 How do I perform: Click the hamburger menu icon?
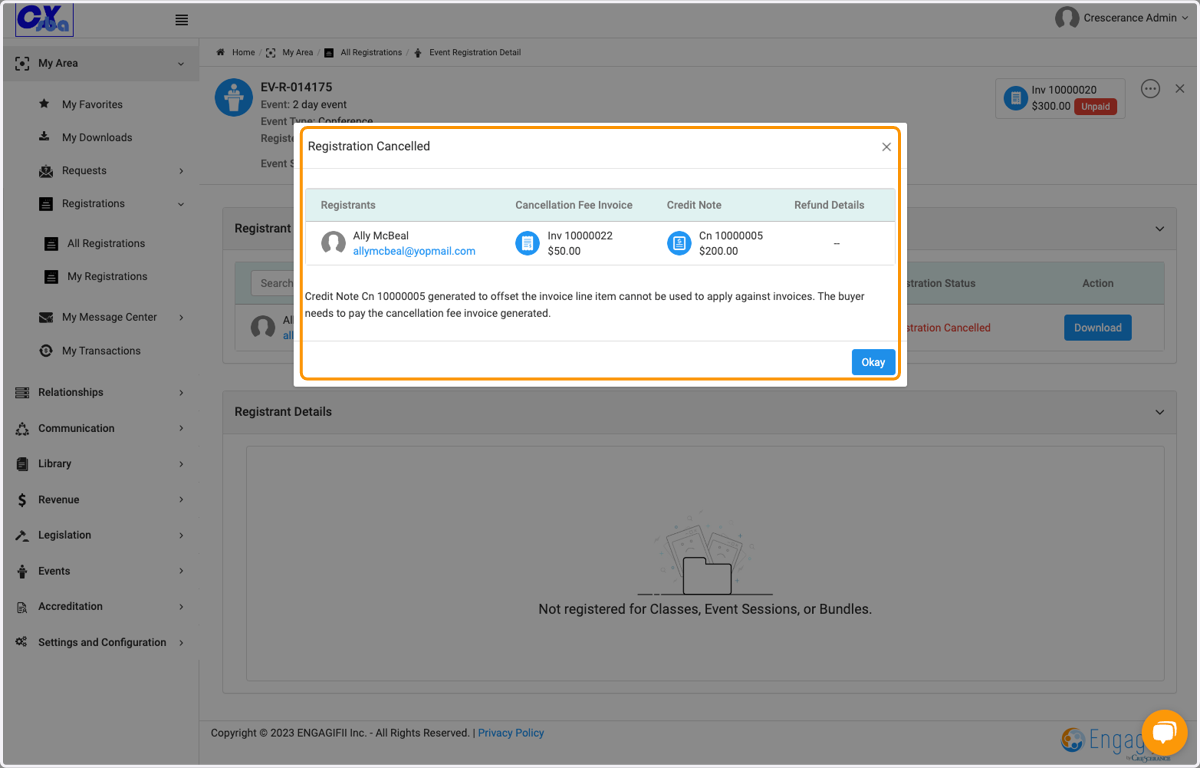(x=181, y=20)
